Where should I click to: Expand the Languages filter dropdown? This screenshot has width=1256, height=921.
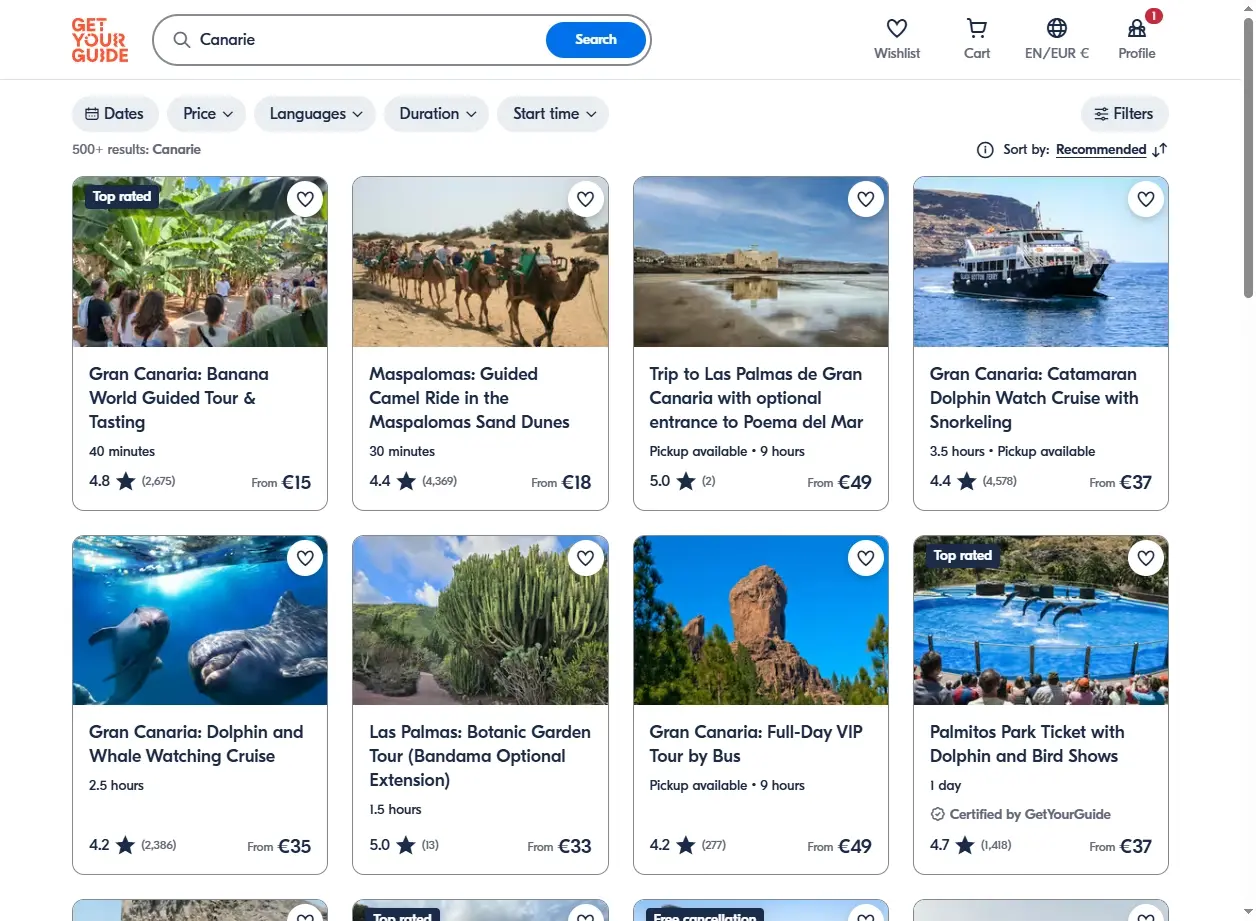click(315, 114)
